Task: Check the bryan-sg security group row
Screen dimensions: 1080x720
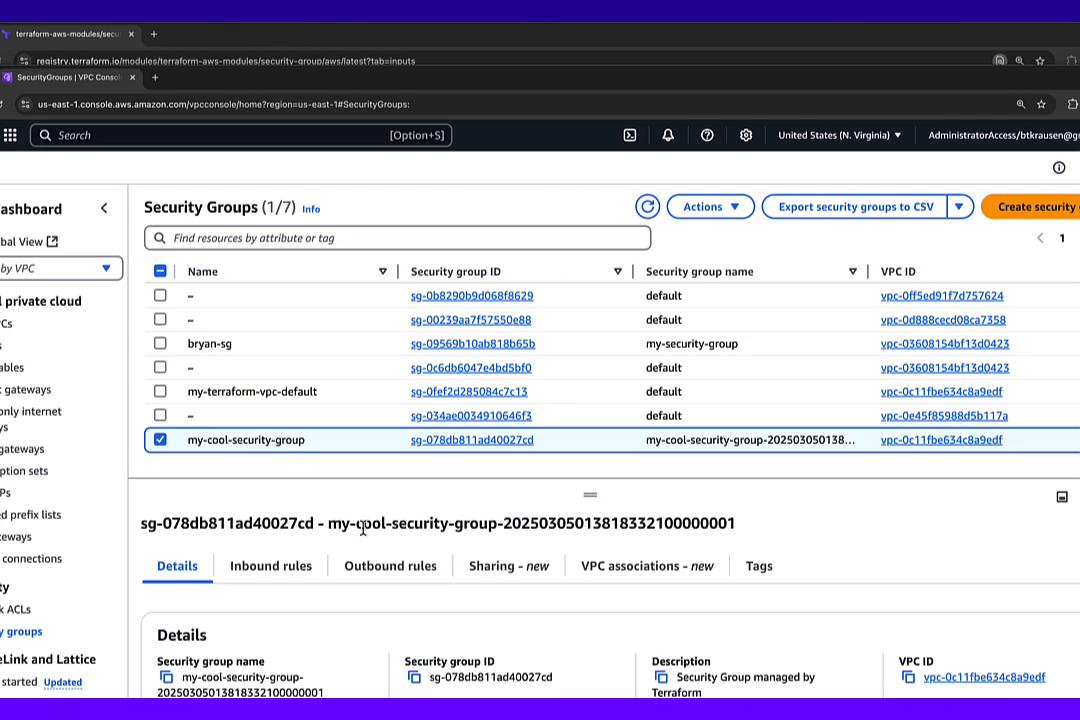Action: pyautogui.click(x=160, y=342)
